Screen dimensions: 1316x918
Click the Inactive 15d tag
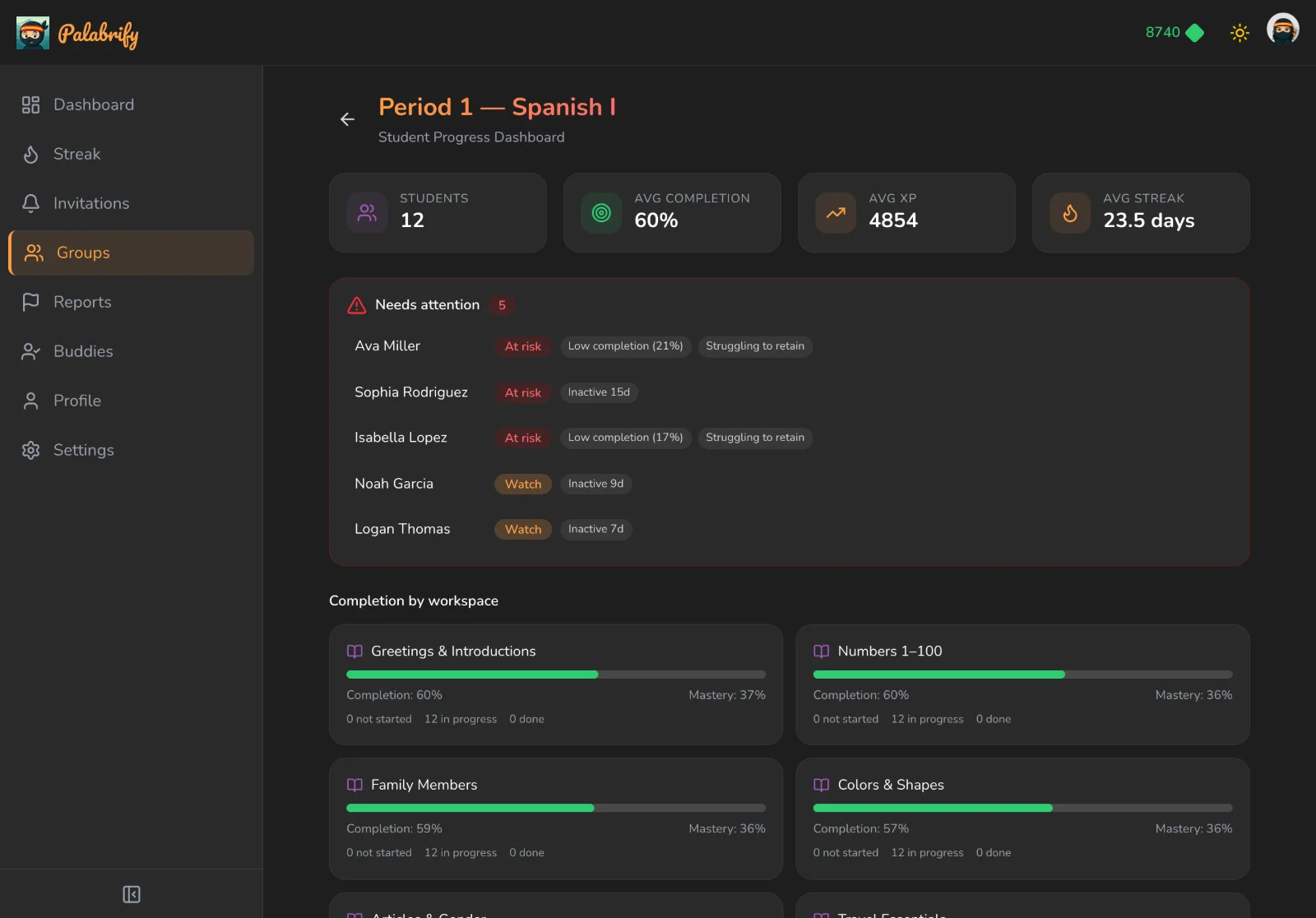pyautogui.click(x=599, y=392)
